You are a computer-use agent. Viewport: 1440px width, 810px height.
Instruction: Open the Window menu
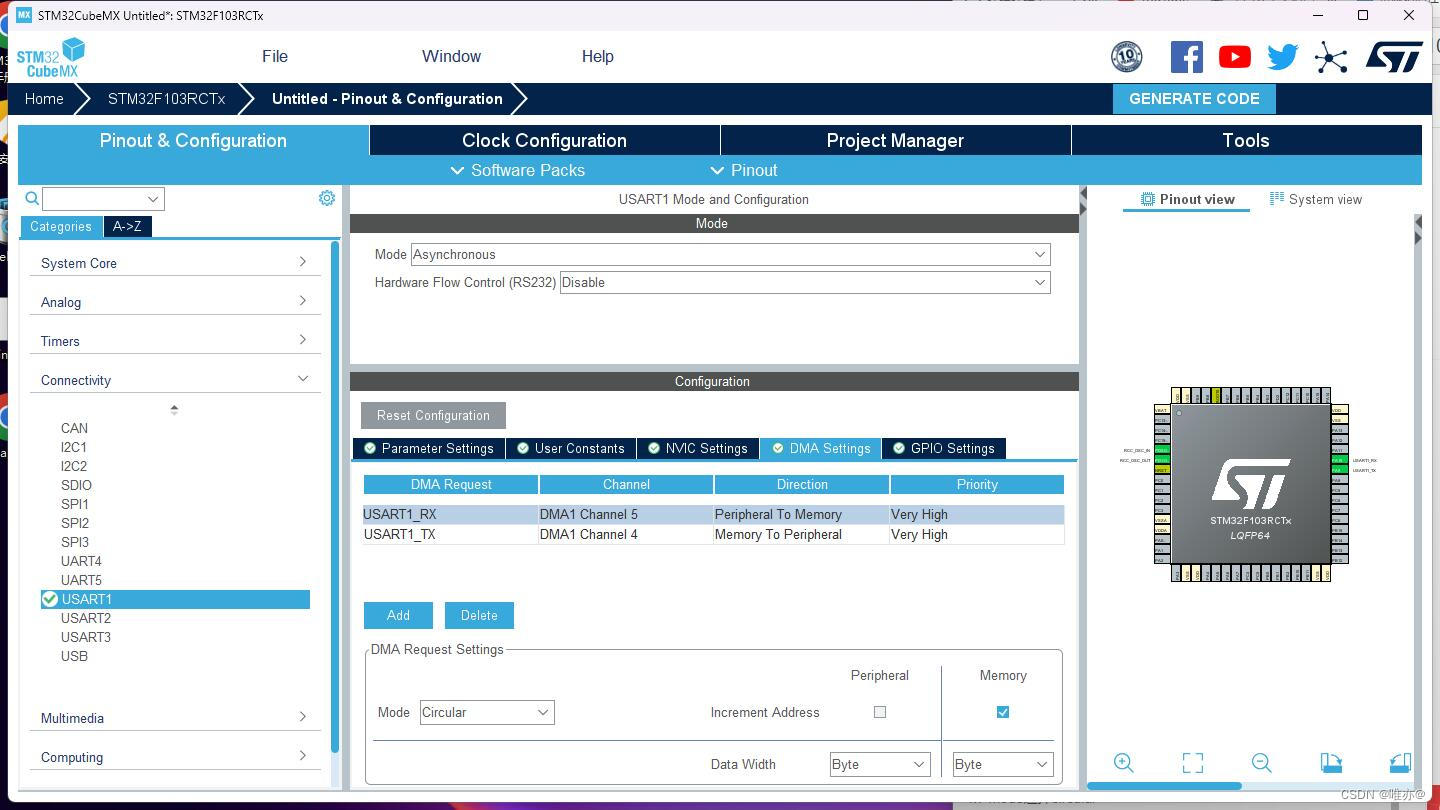(451, 56)
